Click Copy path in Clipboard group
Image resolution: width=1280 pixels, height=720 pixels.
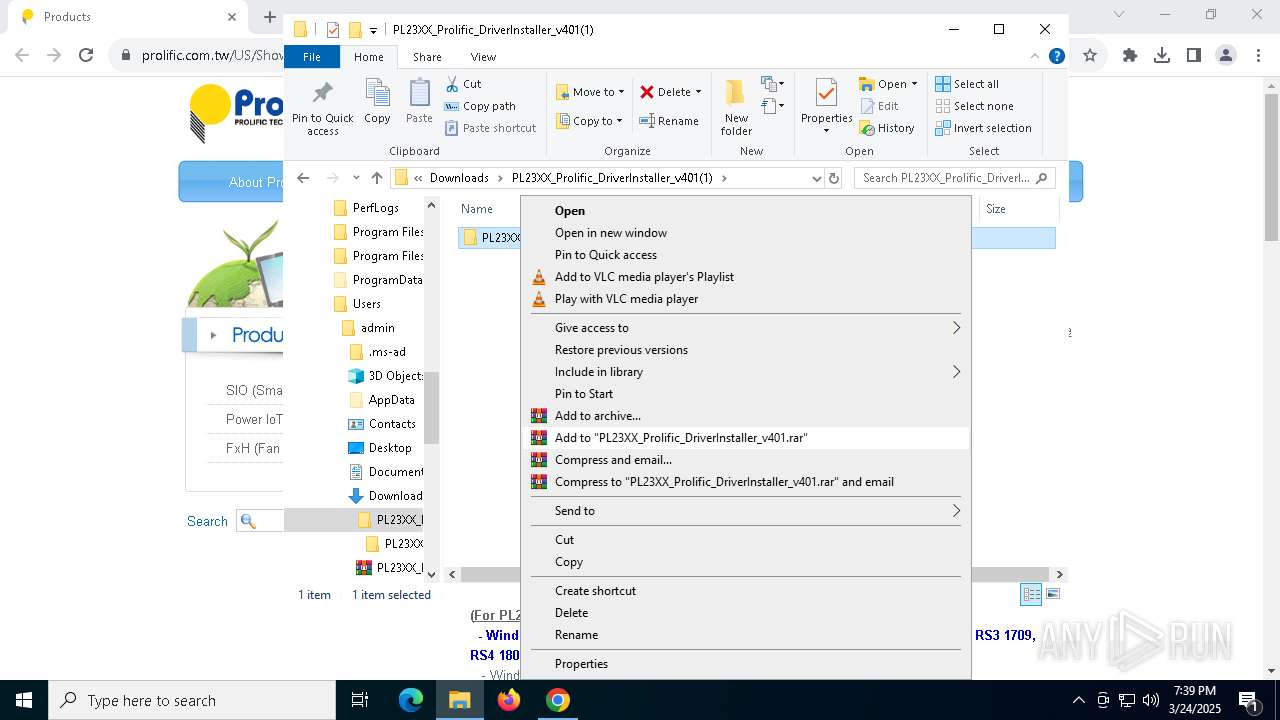point(480,106)
